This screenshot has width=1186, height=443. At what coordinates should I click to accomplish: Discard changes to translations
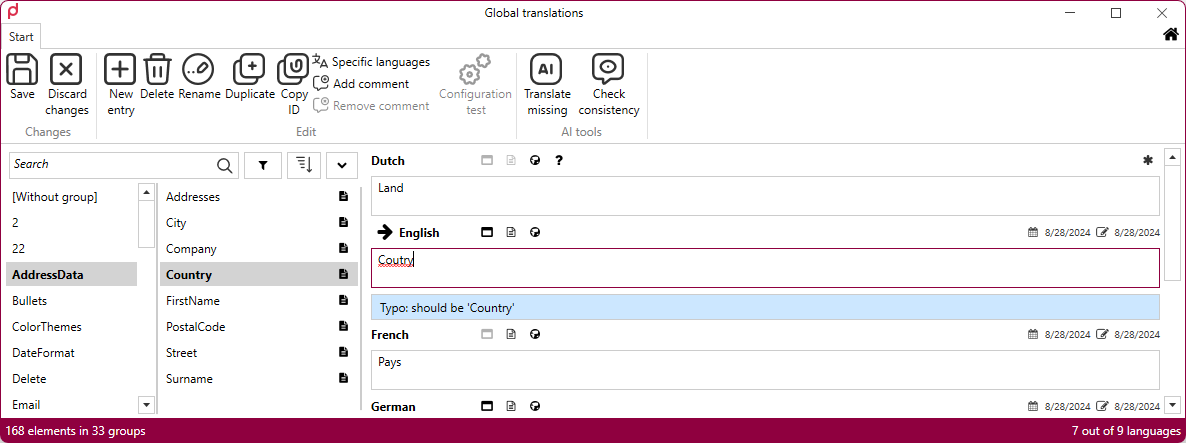pyautogui.click(x=67, y=85)
